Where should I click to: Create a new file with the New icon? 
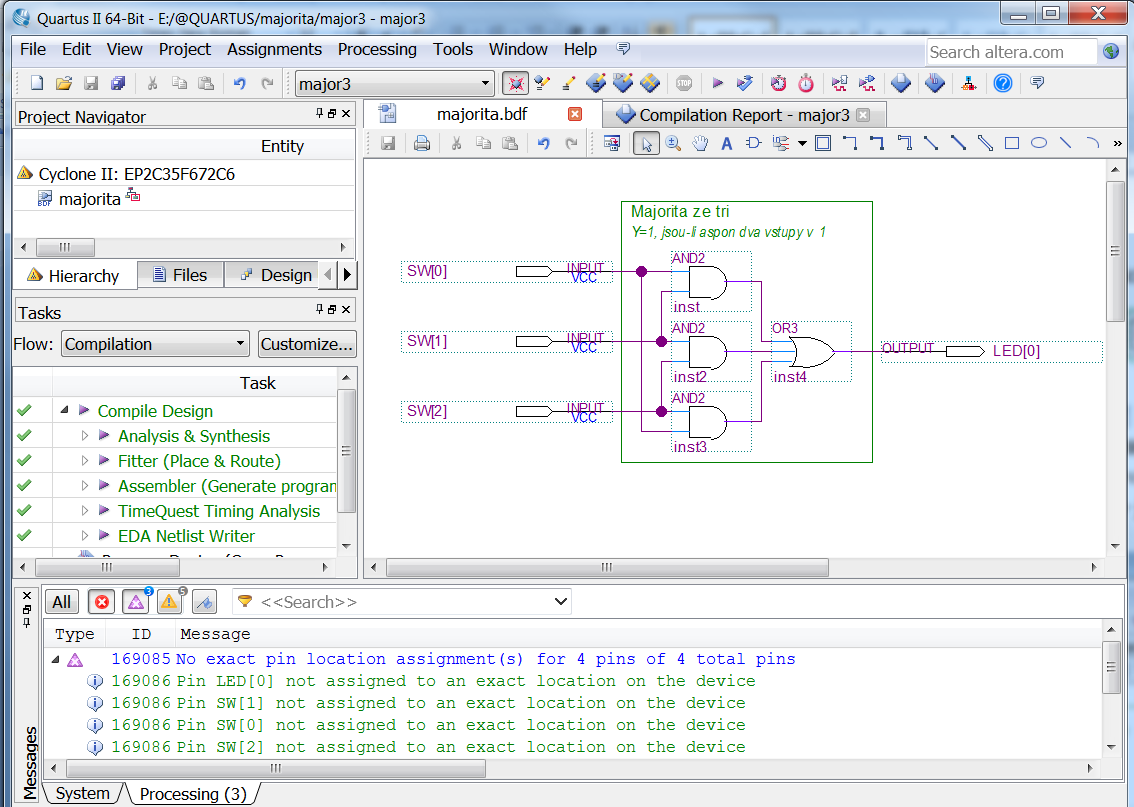tap(36, 83)
